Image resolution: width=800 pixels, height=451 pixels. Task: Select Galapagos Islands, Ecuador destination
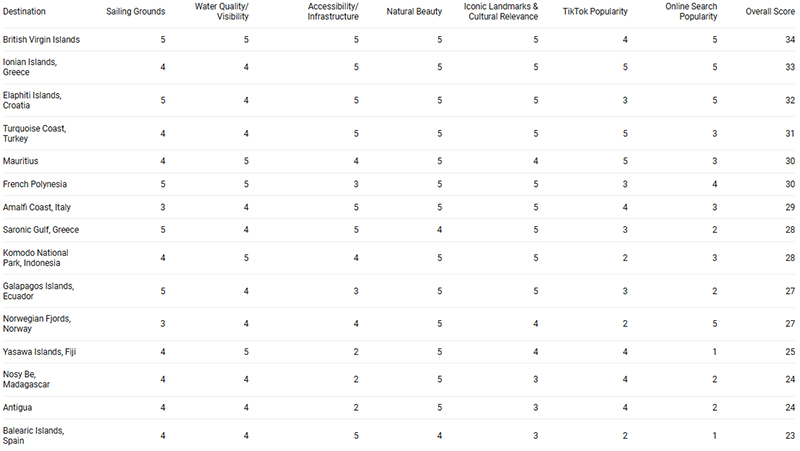38,291
